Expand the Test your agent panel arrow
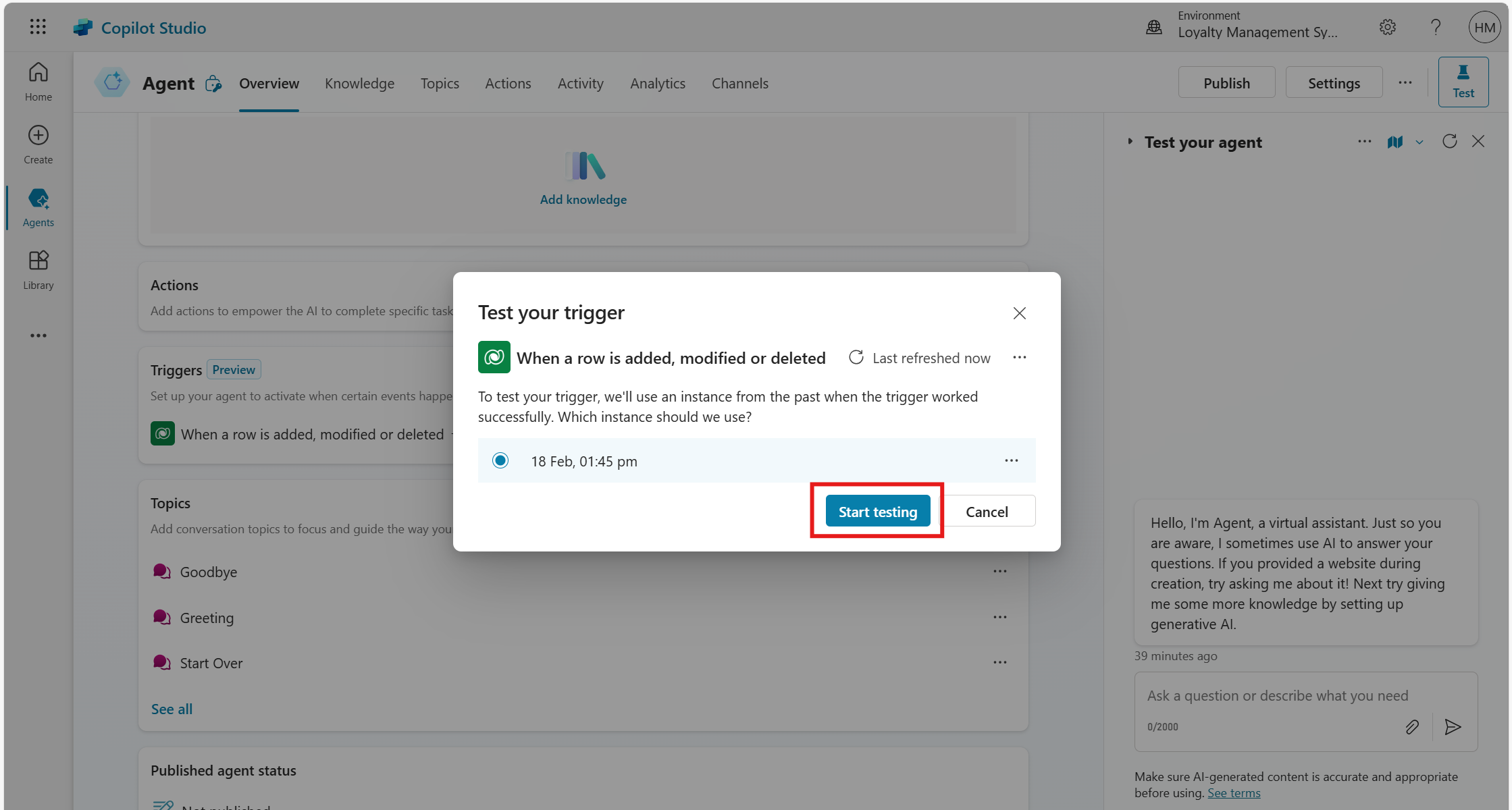The height and width of the screenshot is (810, 1512). click(1130, 142)
